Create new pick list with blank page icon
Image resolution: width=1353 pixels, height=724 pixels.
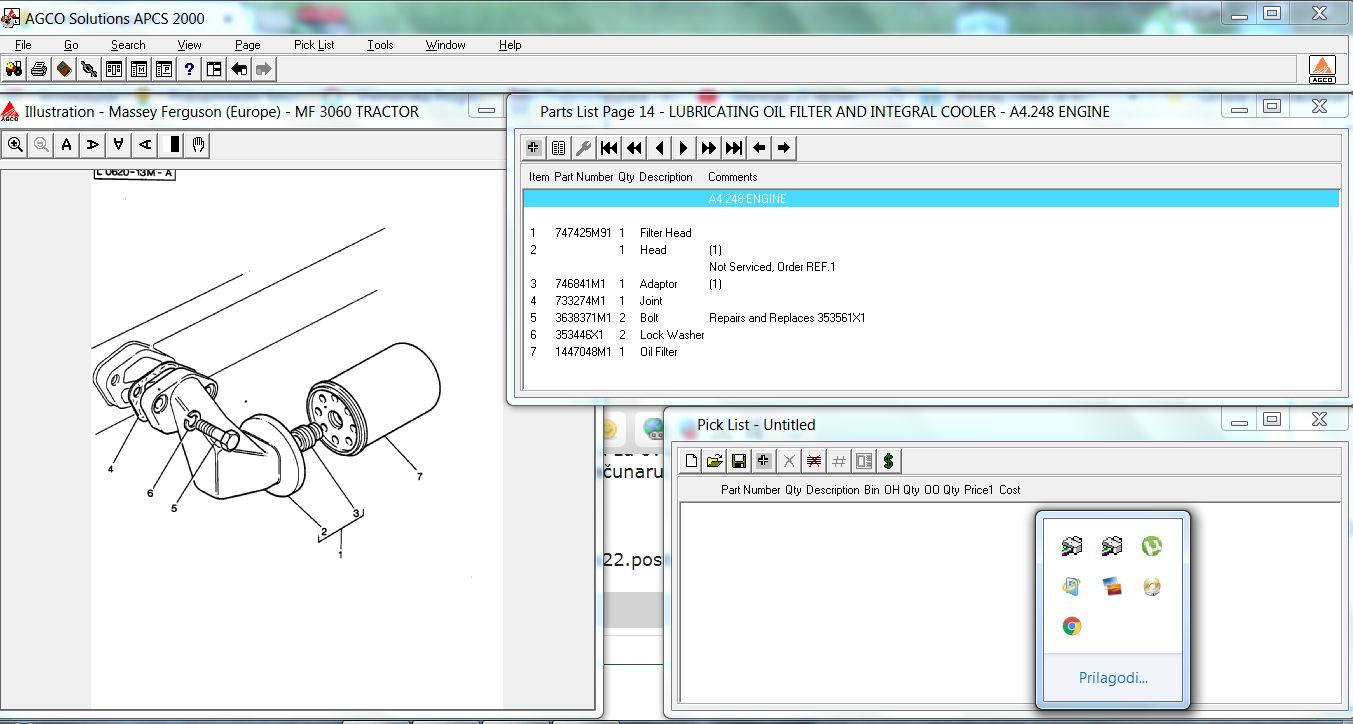point(690,461)
